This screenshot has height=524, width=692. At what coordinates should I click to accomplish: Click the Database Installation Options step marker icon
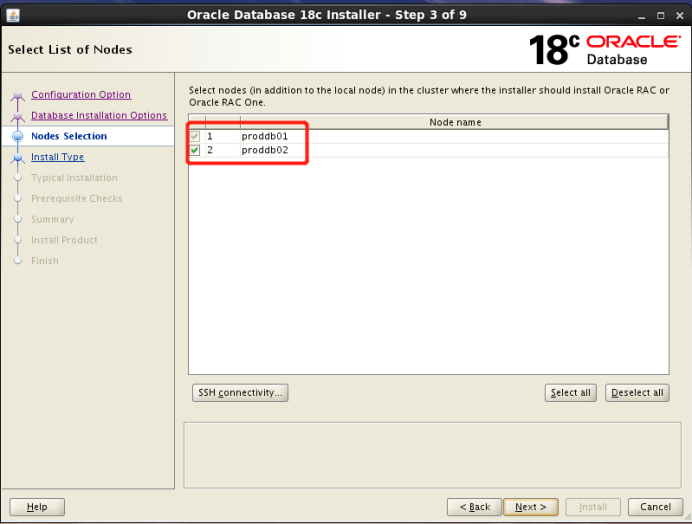(x=18, y=116)
